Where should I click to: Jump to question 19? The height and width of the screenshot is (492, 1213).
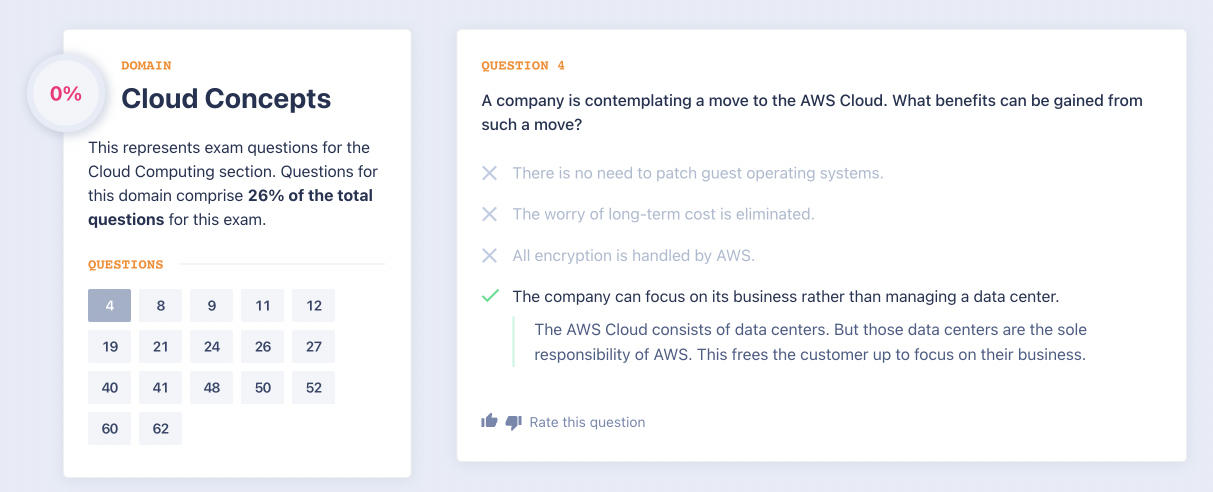point(109,346)
